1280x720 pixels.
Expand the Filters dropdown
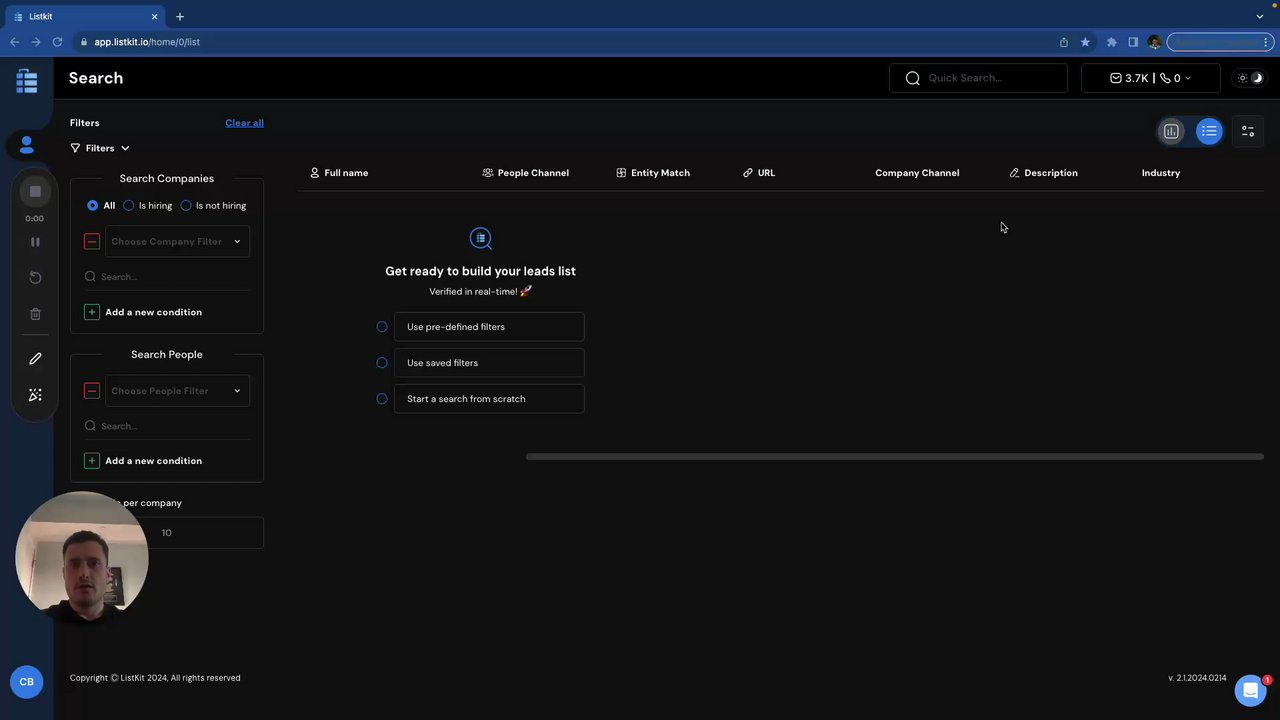pos(100,148)
